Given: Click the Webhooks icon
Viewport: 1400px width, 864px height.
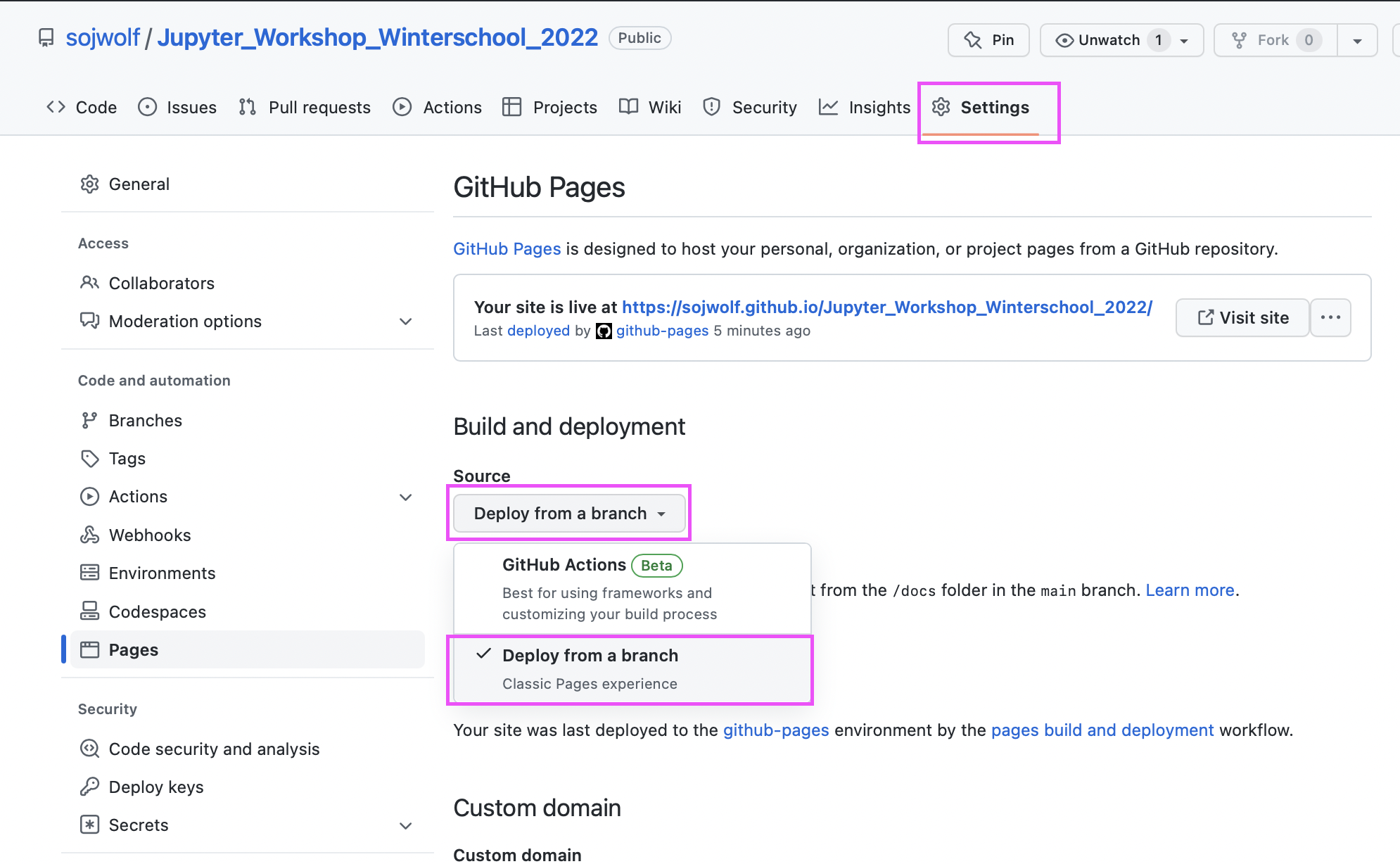Looking at the screenshot, I should [x=89, y=535].
